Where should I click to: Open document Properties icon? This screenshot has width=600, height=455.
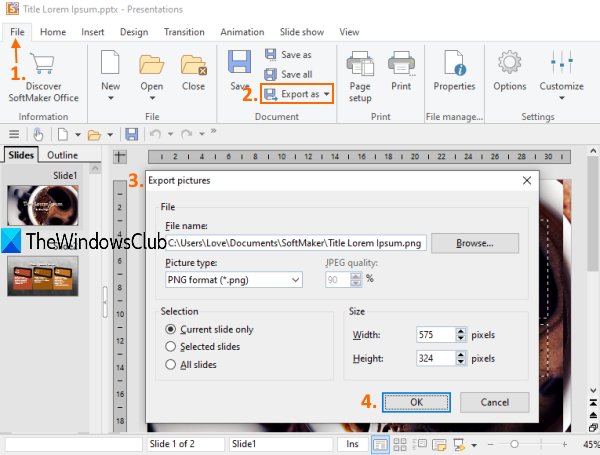pos(454,63)
